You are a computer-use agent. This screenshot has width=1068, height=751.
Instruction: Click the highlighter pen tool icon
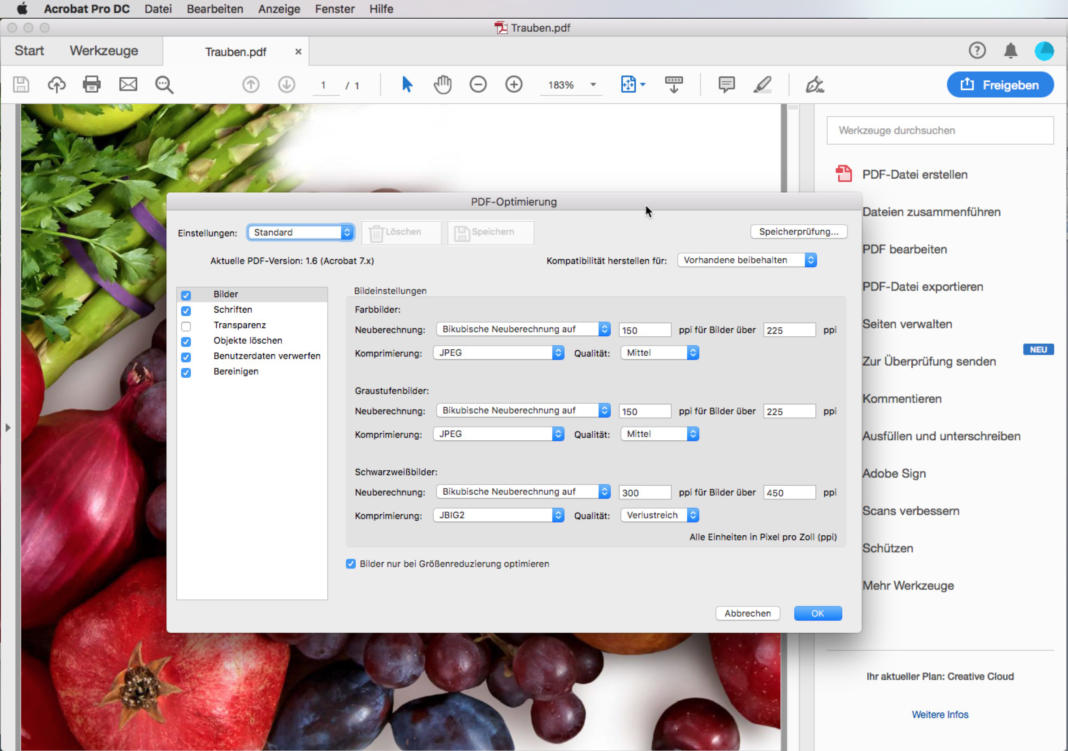[763, 85]
